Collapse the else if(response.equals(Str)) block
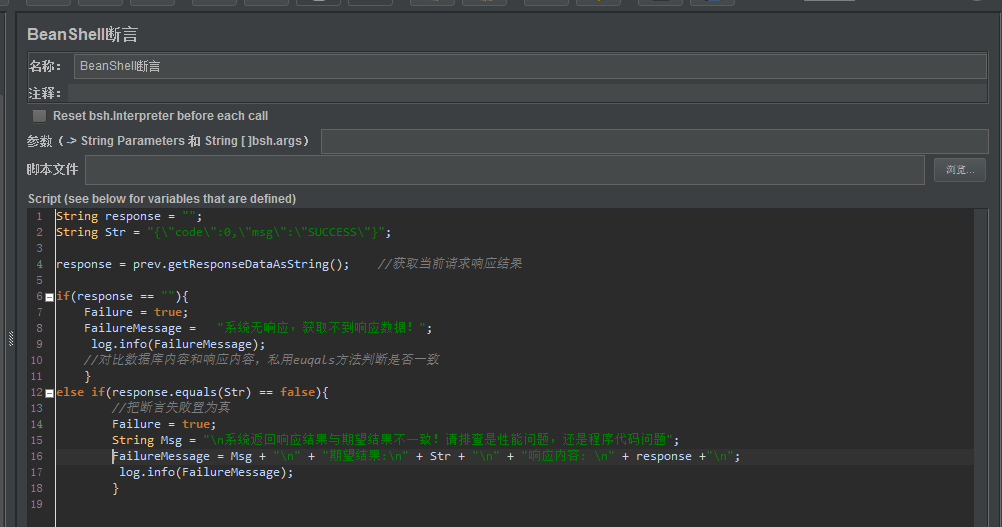 coord(49,393)
